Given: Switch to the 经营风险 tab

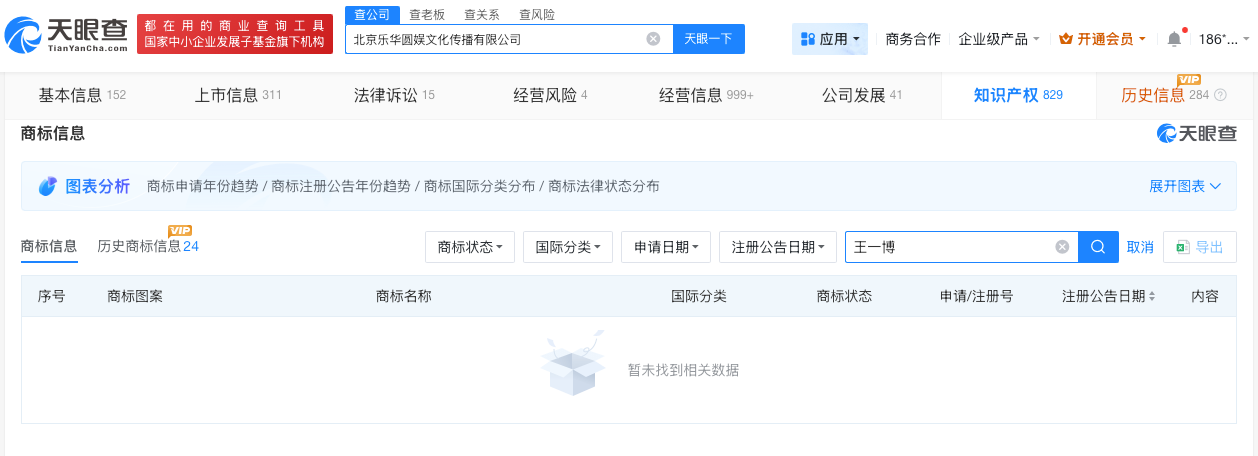Looking at the screenshot, I should coord(550,95).
